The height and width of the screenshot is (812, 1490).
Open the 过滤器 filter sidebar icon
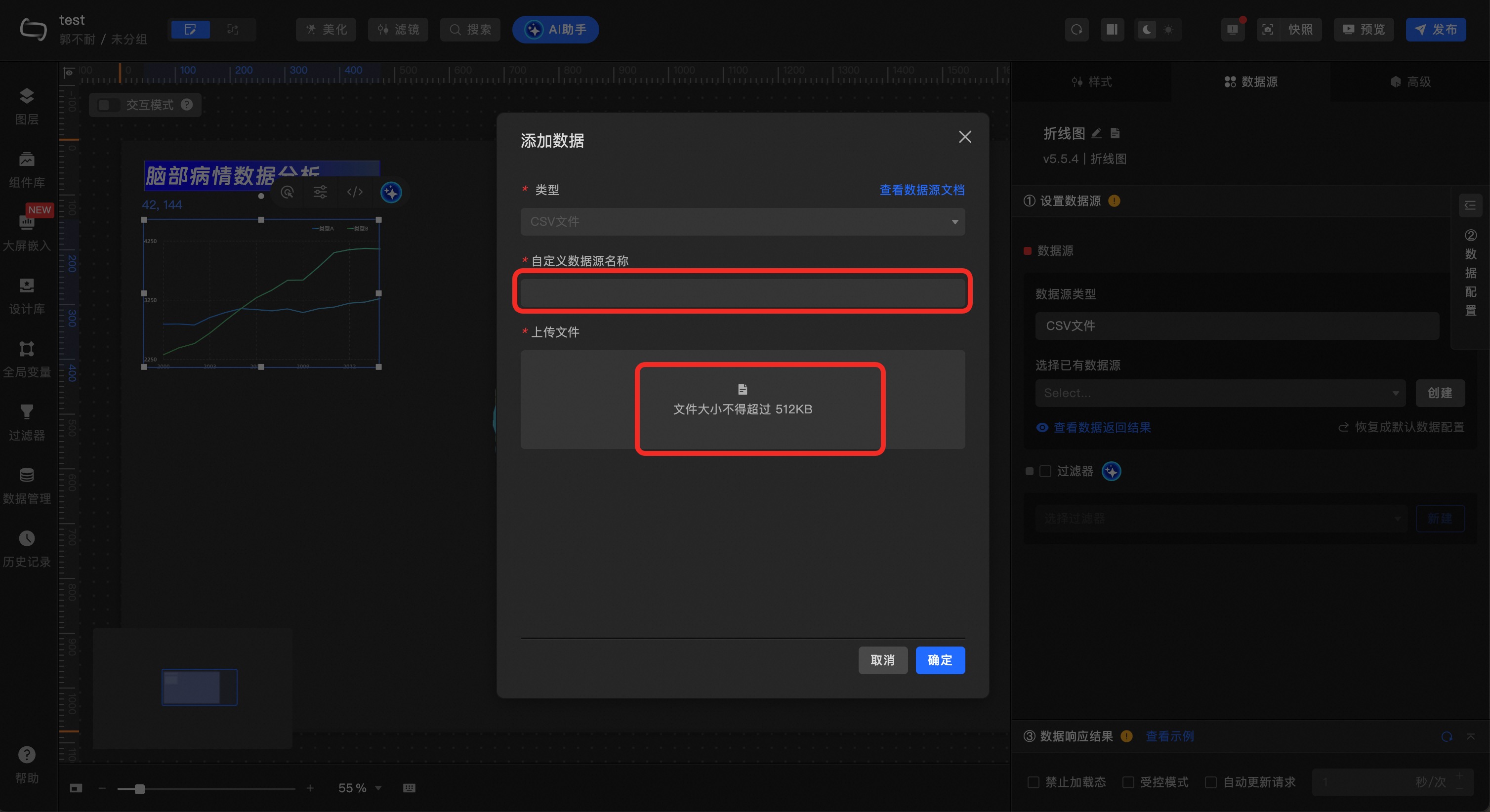click(x=27, y=412)
